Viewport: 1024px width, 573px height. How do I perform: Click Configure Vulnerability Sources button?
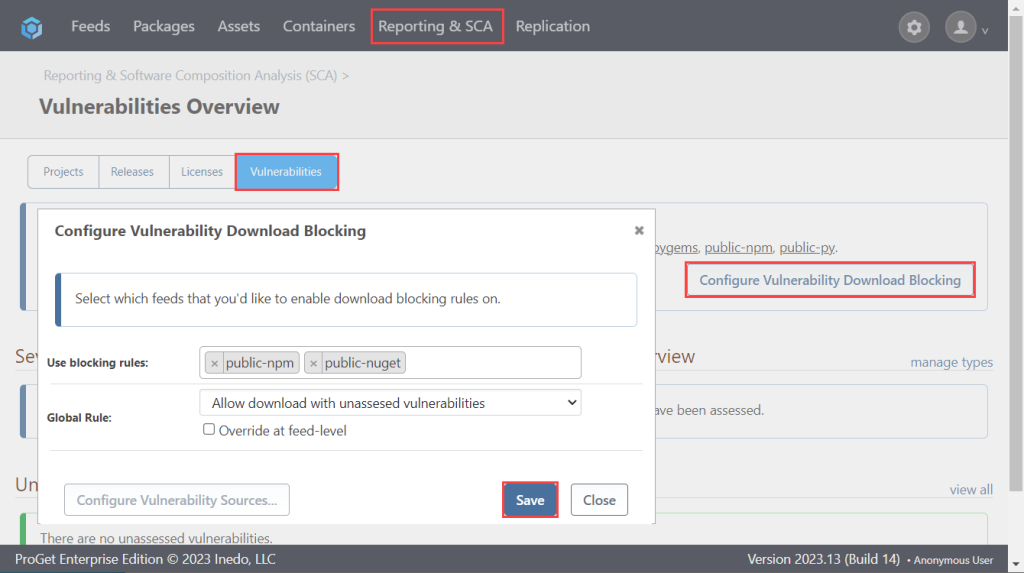177,500
